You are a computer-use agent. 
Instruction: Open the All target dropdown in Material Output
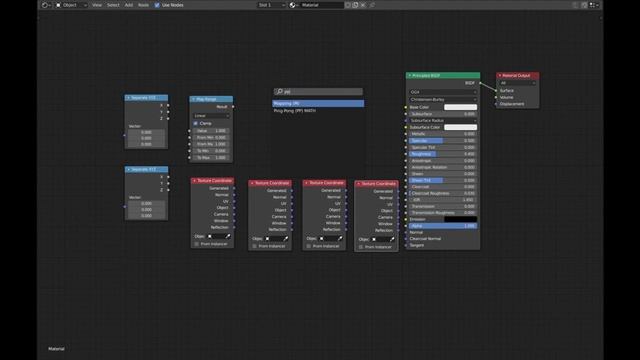point(517,83)
